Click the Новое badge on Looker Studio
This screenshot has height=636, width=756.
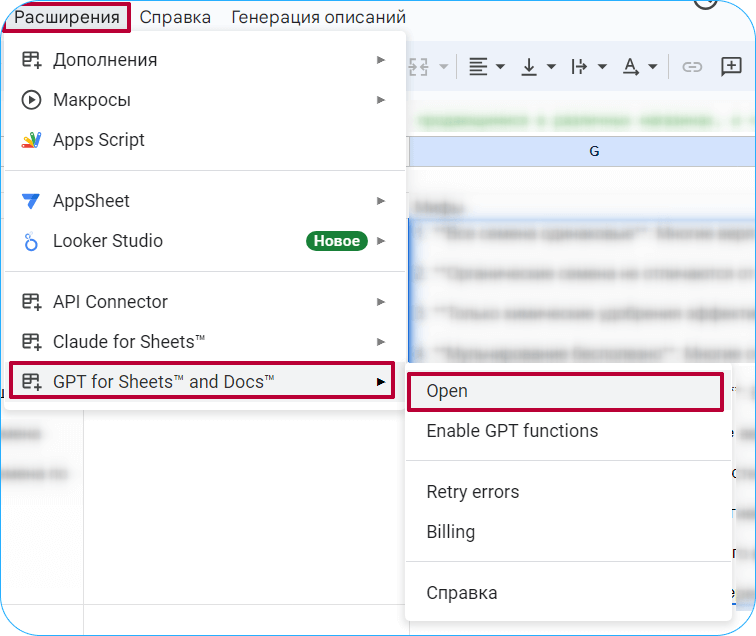(337, 241)
